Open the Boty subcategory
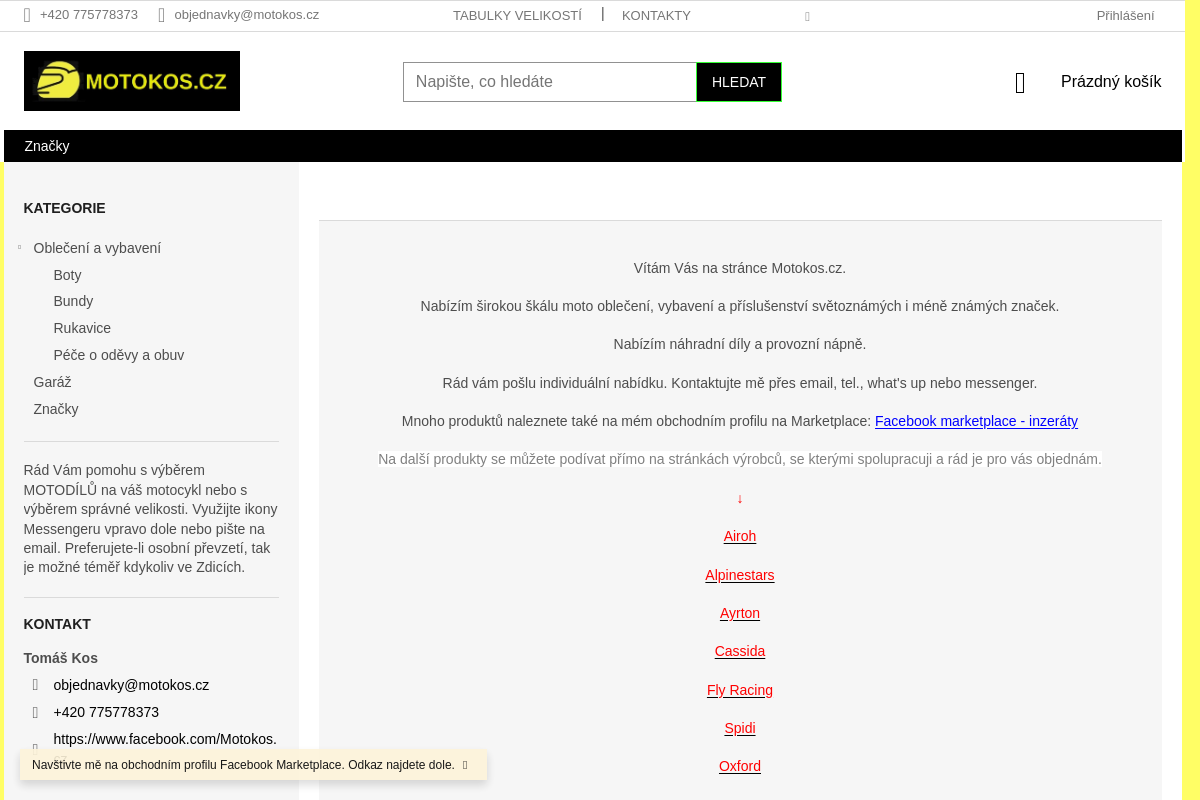 [x=67, y=275]
